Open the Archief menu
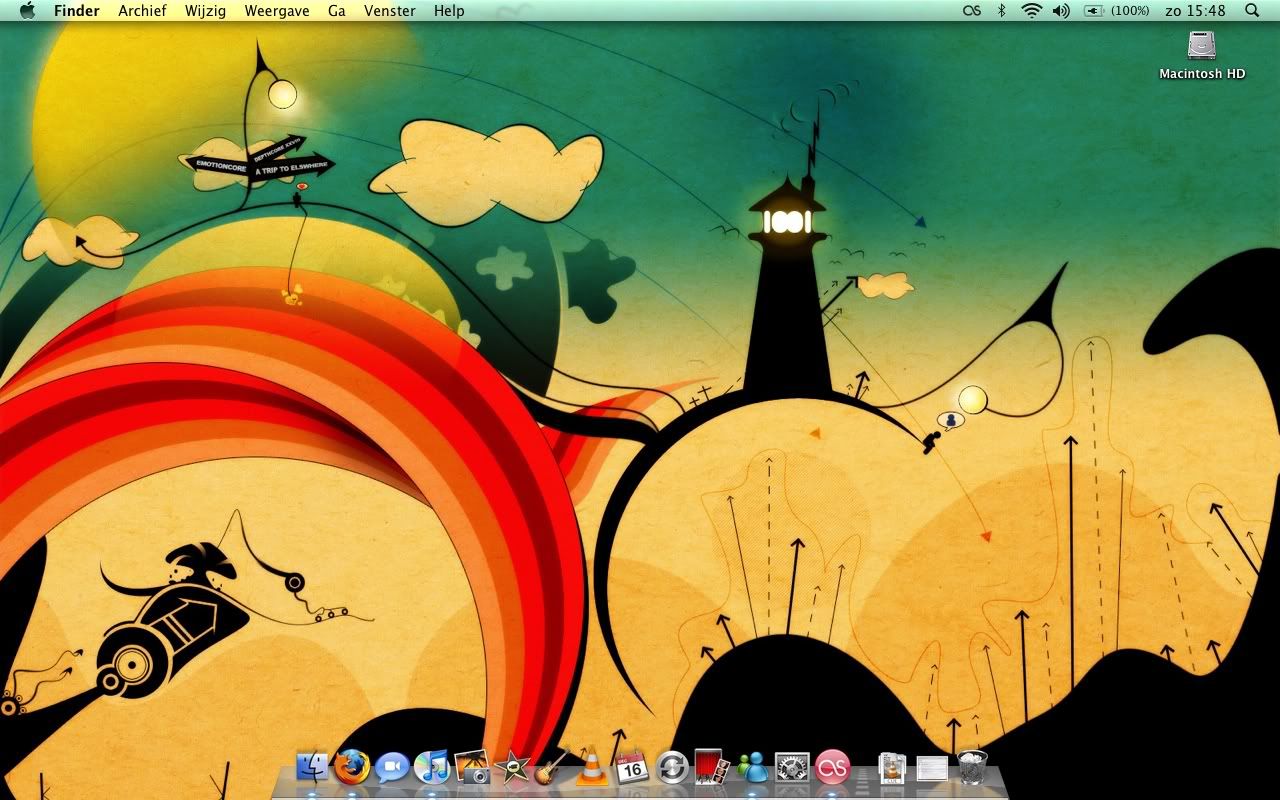 click(x=142, y=11)
